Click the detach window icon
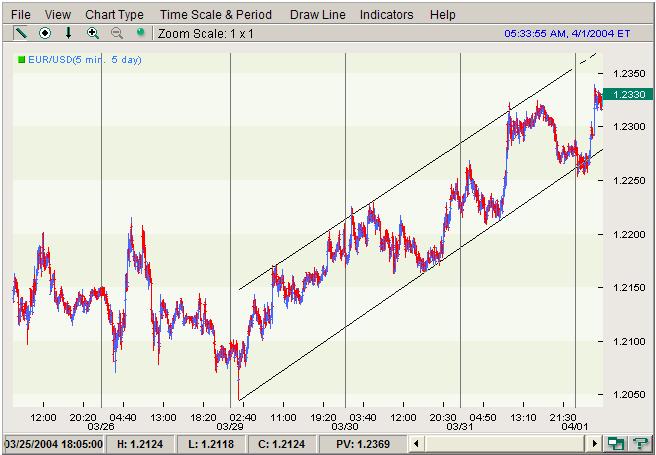The image size is (656, 455). coord(615,443)
